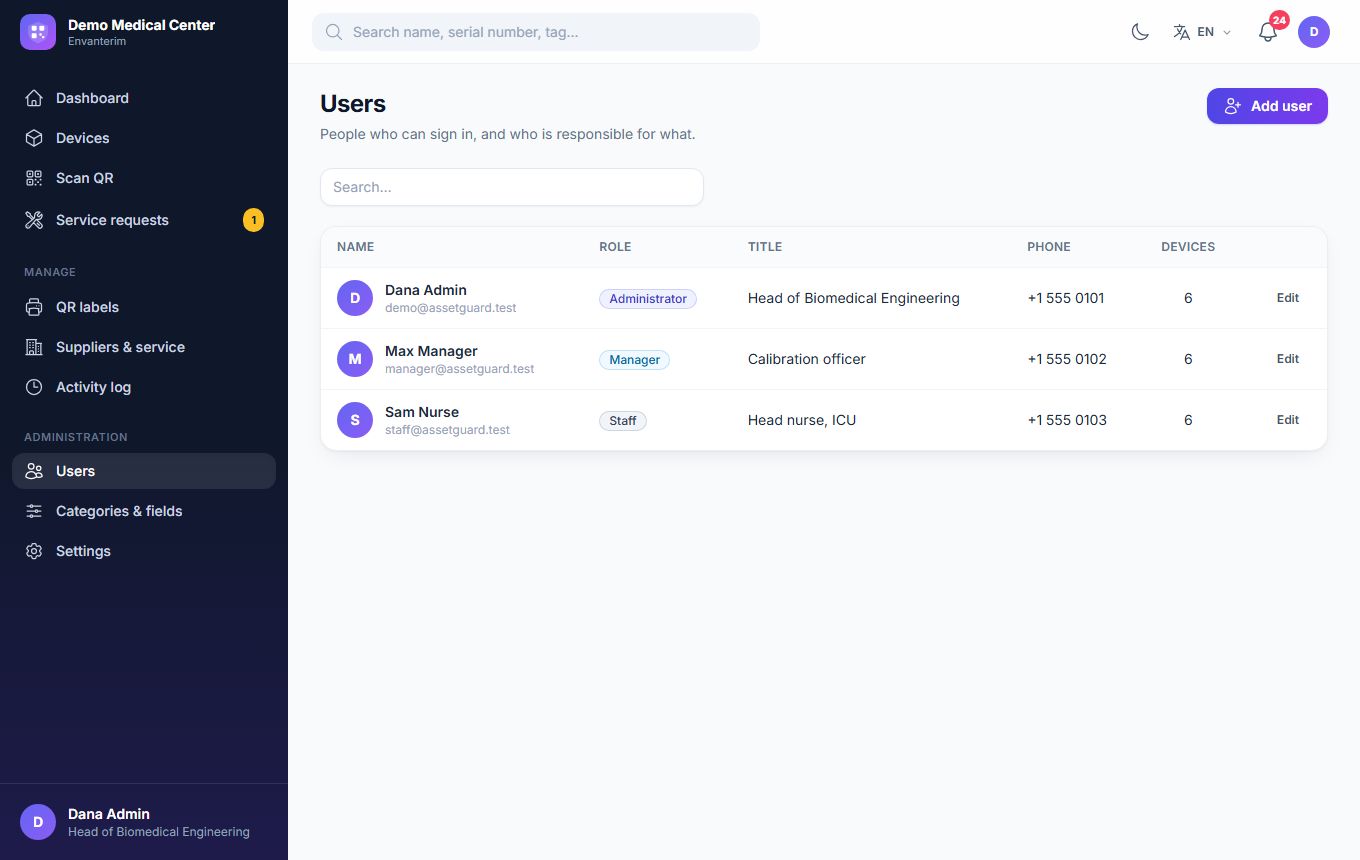
Task: Open the Dashboard menu item
Action: 144,98
